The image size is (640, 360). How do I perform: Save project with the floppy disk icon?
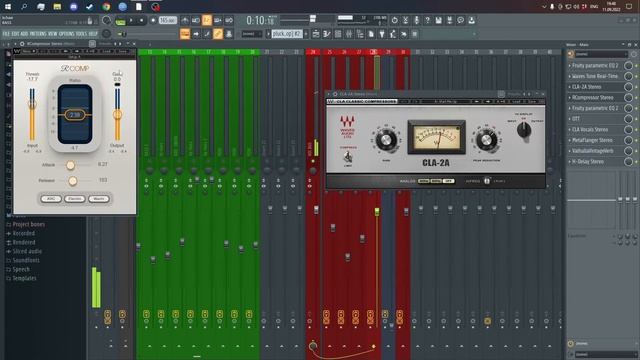[x=438, y=20]
